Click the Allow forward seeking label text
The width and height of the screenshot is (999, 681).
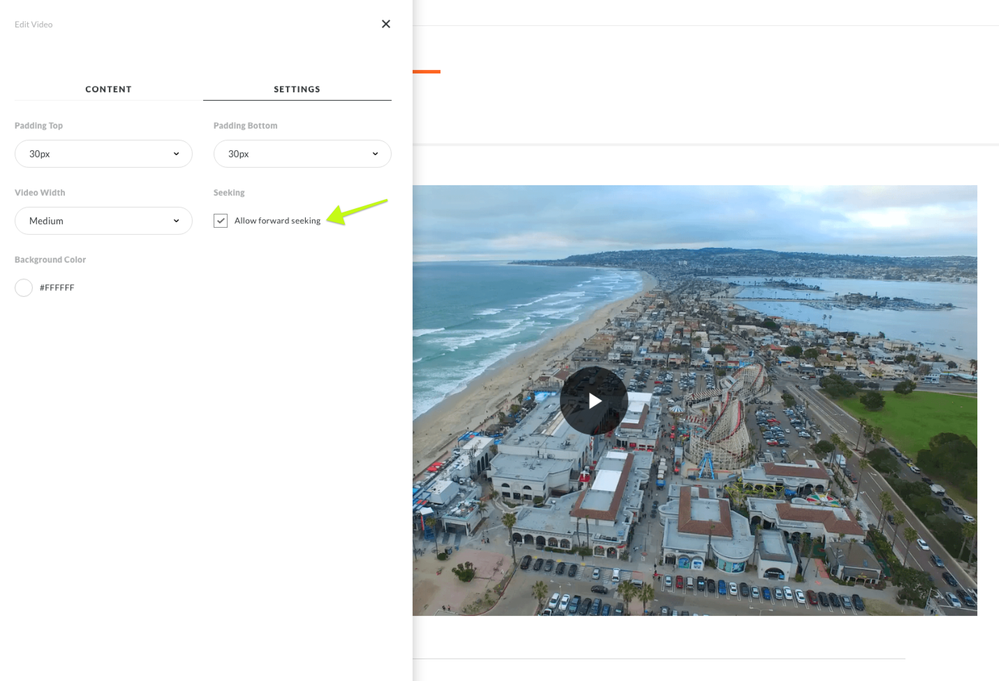(277, 221)
